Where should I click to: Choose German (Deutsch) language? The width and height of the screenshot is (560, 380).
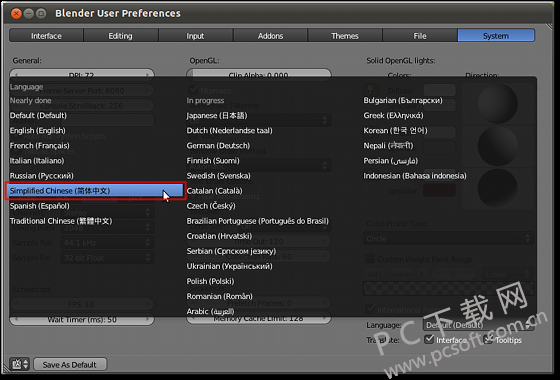click(218, 145)
